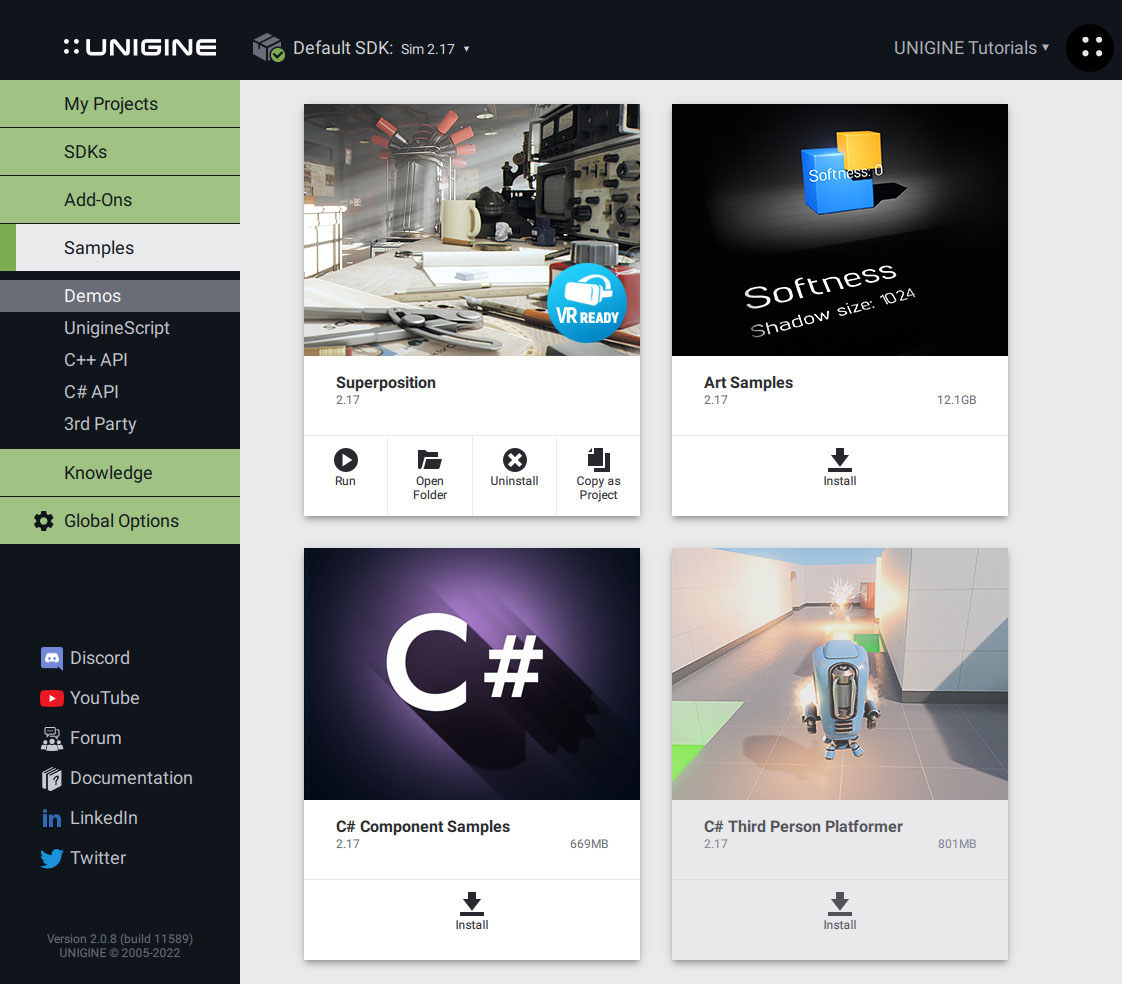1122x984 pixels.
Task: Click the Global Options gear icon
Action: pos(44,521)
